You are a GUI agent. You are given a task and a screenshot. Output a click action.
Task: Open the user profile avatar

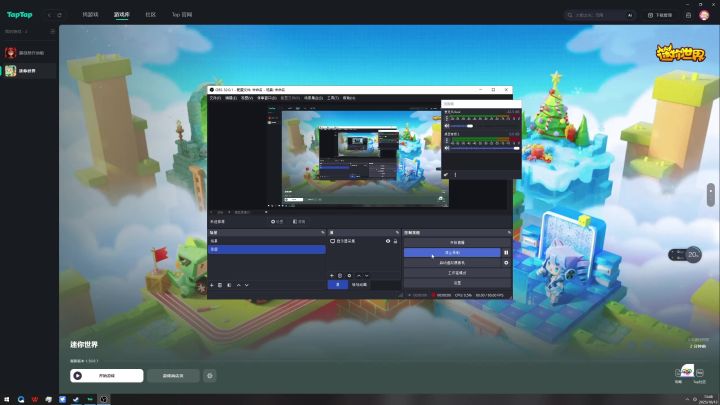704,15
